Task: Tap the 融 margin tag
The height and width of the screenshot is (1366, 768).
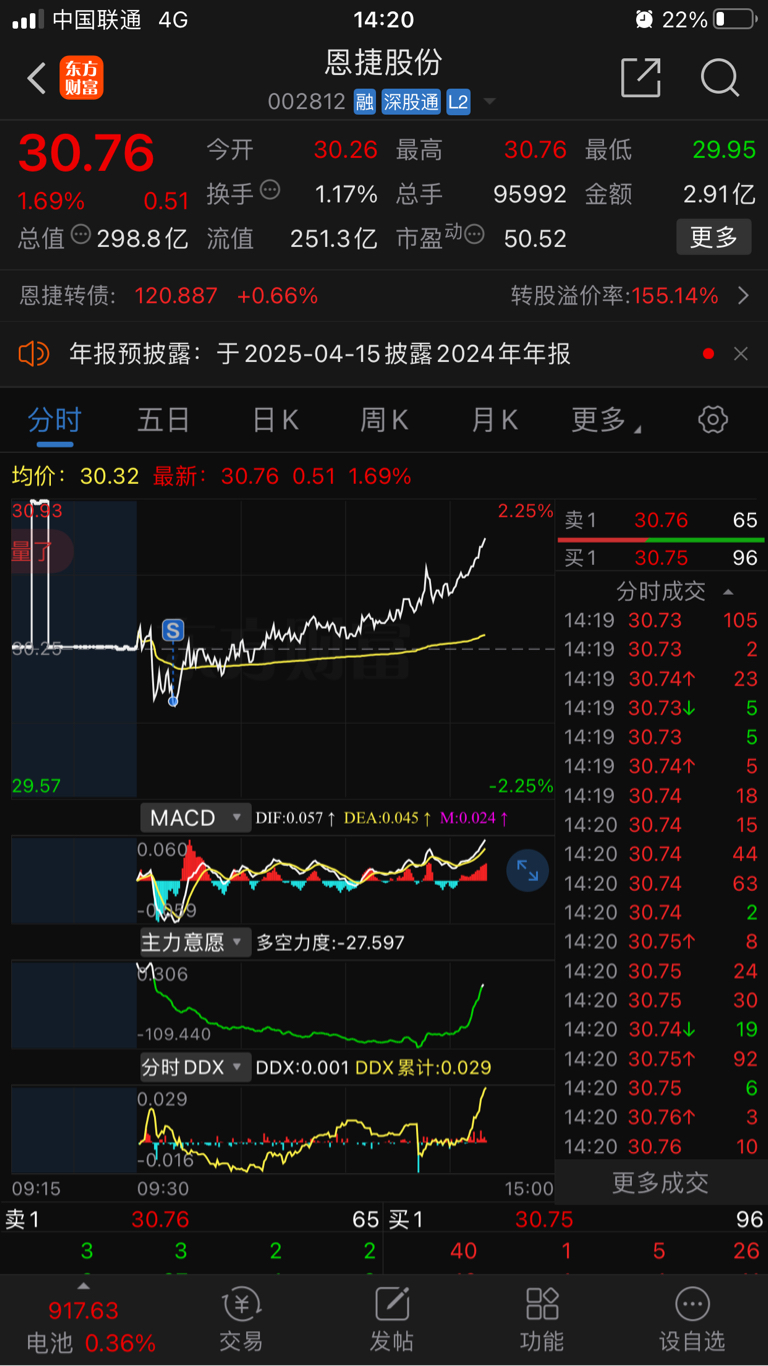Action: tap(364, 102)
